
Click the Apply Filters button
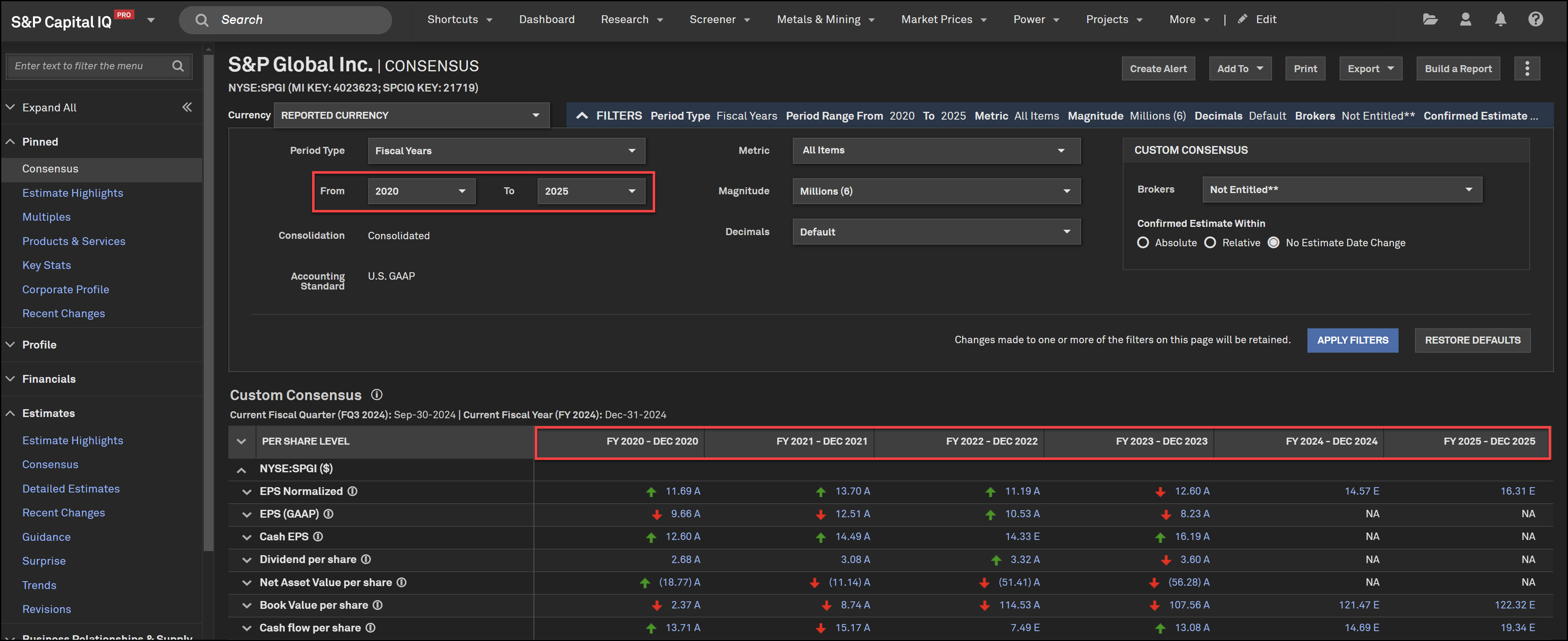click(1352, 340)
